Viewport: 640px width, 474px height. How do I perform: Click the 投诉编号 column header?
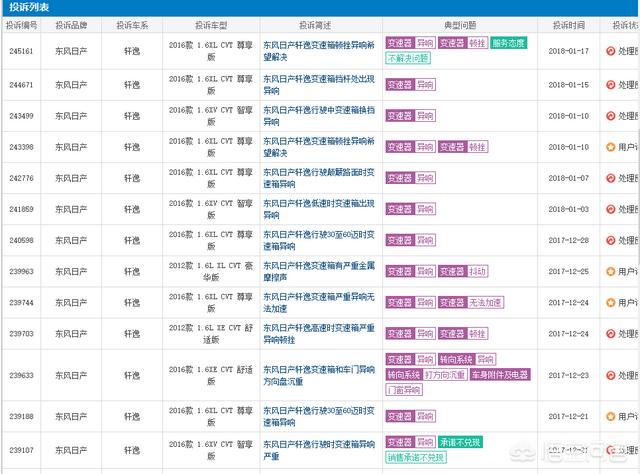pos(22,25)
